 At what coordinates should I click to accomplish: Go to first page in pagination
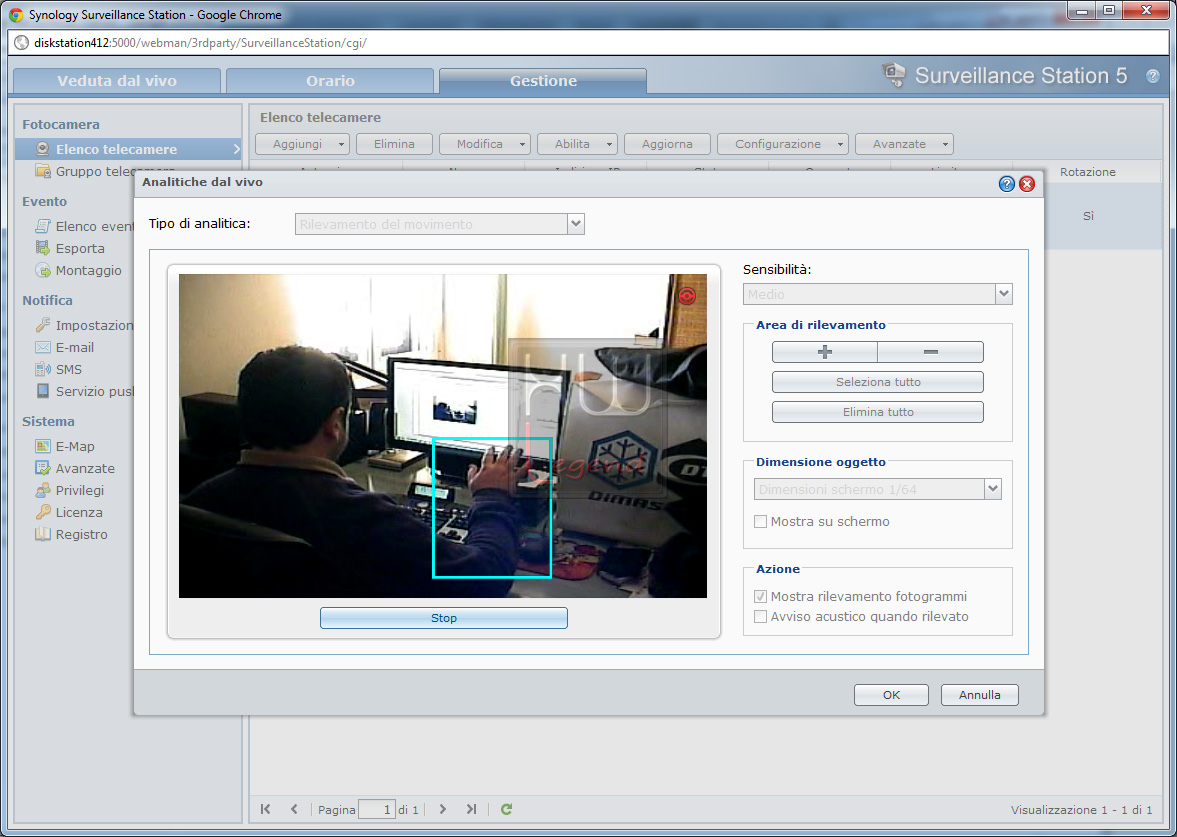[265, 809]
